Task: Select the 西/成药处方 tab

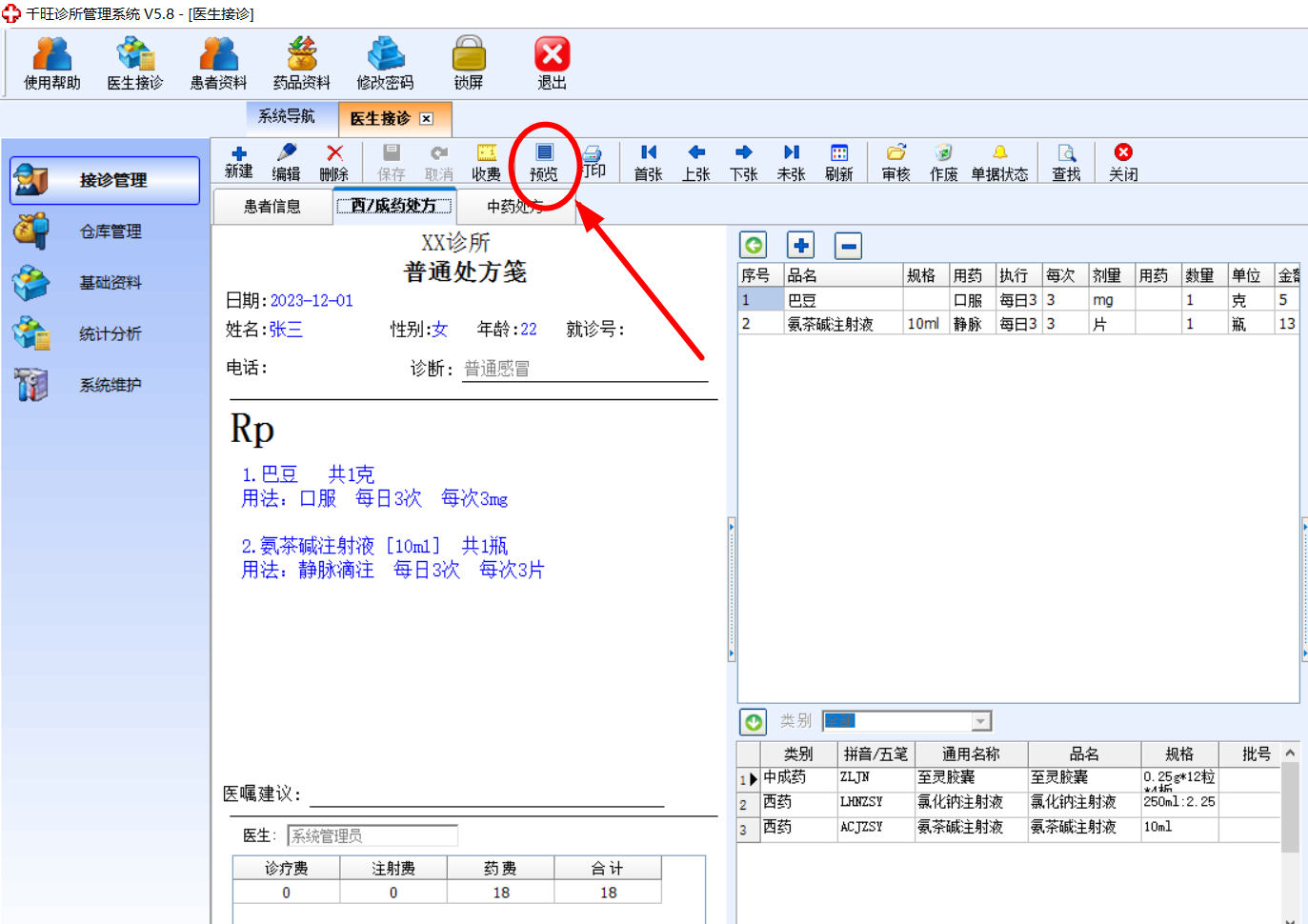Action: coord(393,206)
